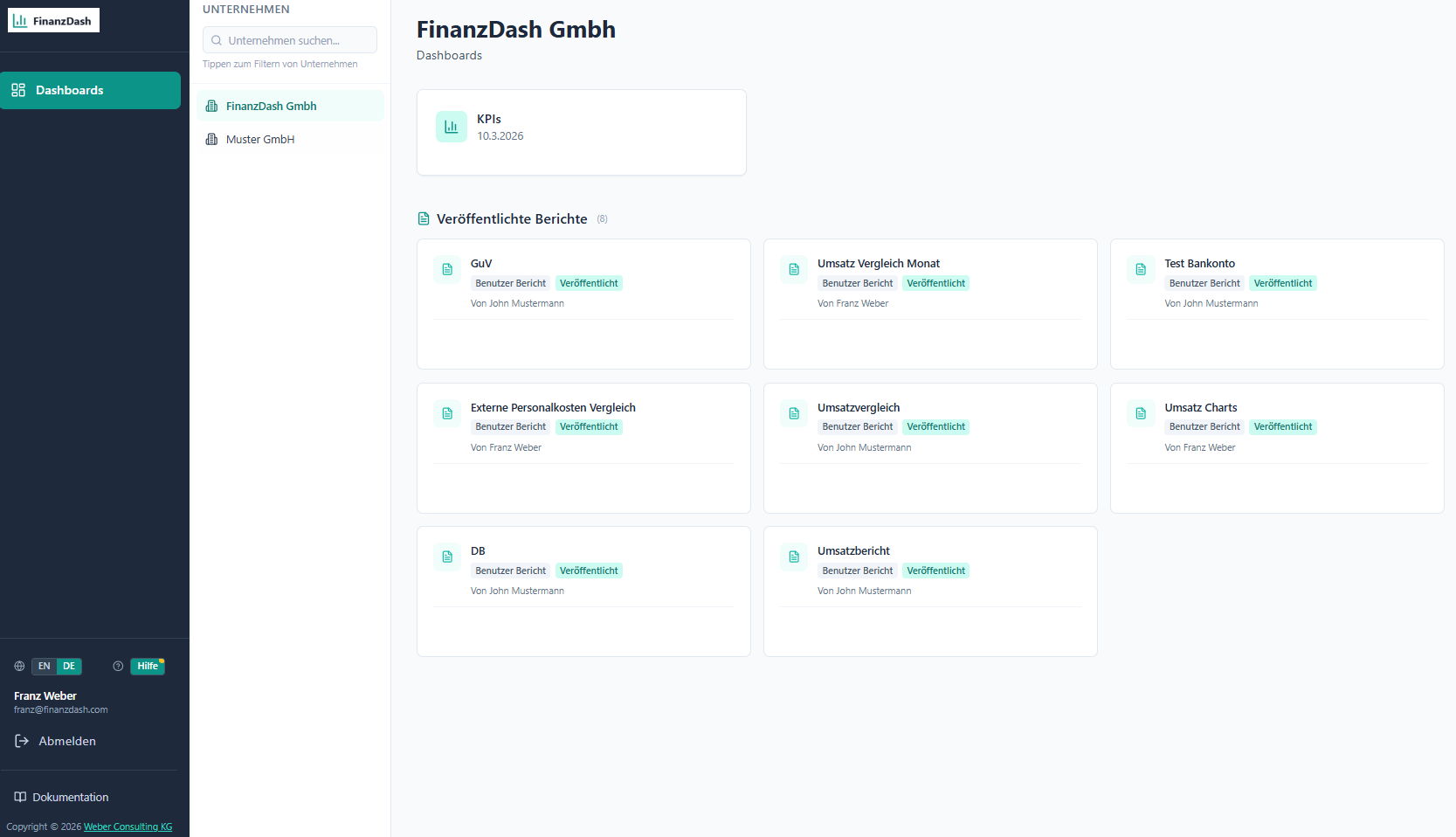
Task: Click the globe language icon
Action: (x=19, y=666)
